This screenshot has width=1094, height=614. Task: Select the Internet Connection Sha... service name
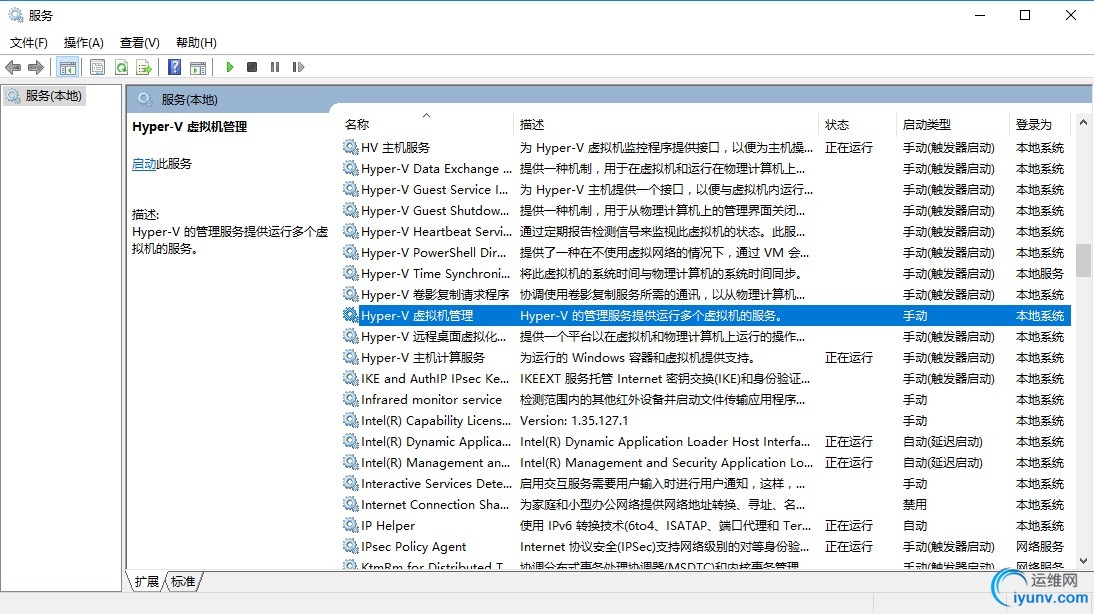(435, 504)
